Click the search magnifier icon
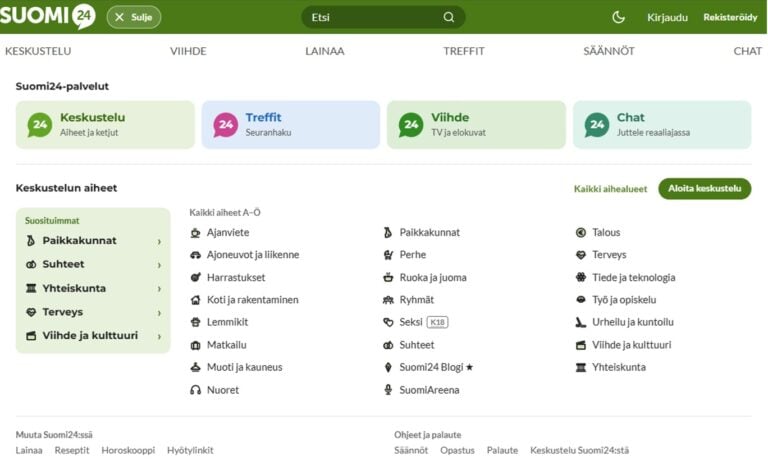Screen dimensions: 768x460 (x=449, y=17)
